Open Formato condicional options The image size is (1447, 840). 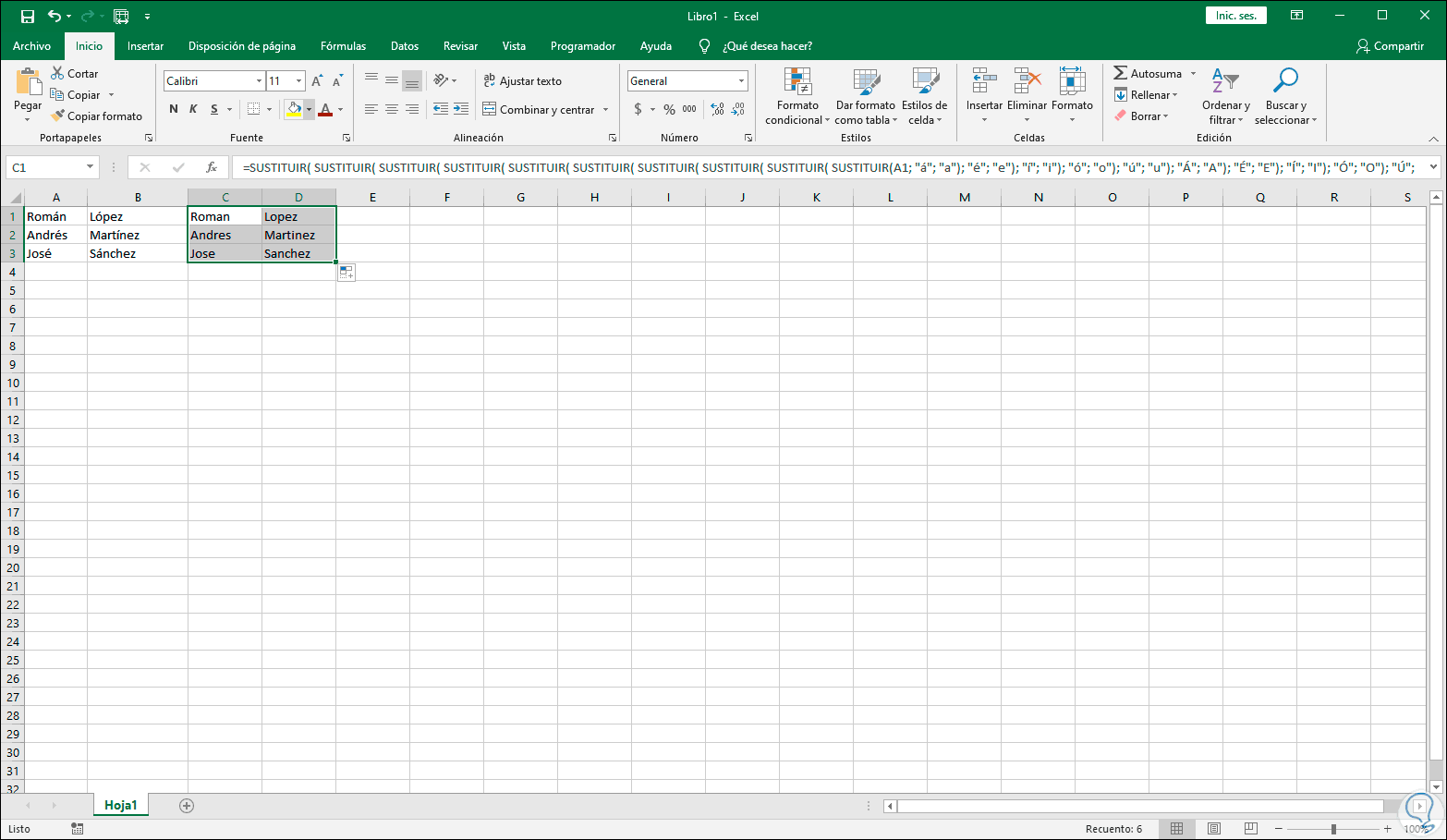pos(796,97)
